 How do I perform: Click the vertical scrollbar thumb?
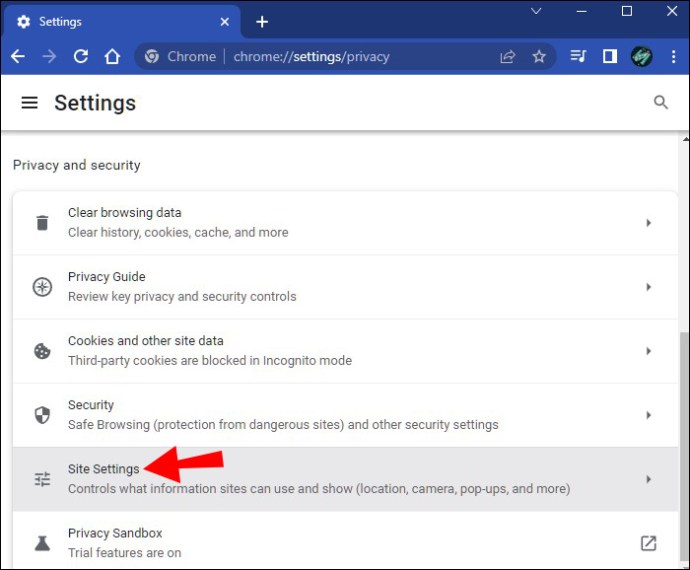tap(684, 448)
